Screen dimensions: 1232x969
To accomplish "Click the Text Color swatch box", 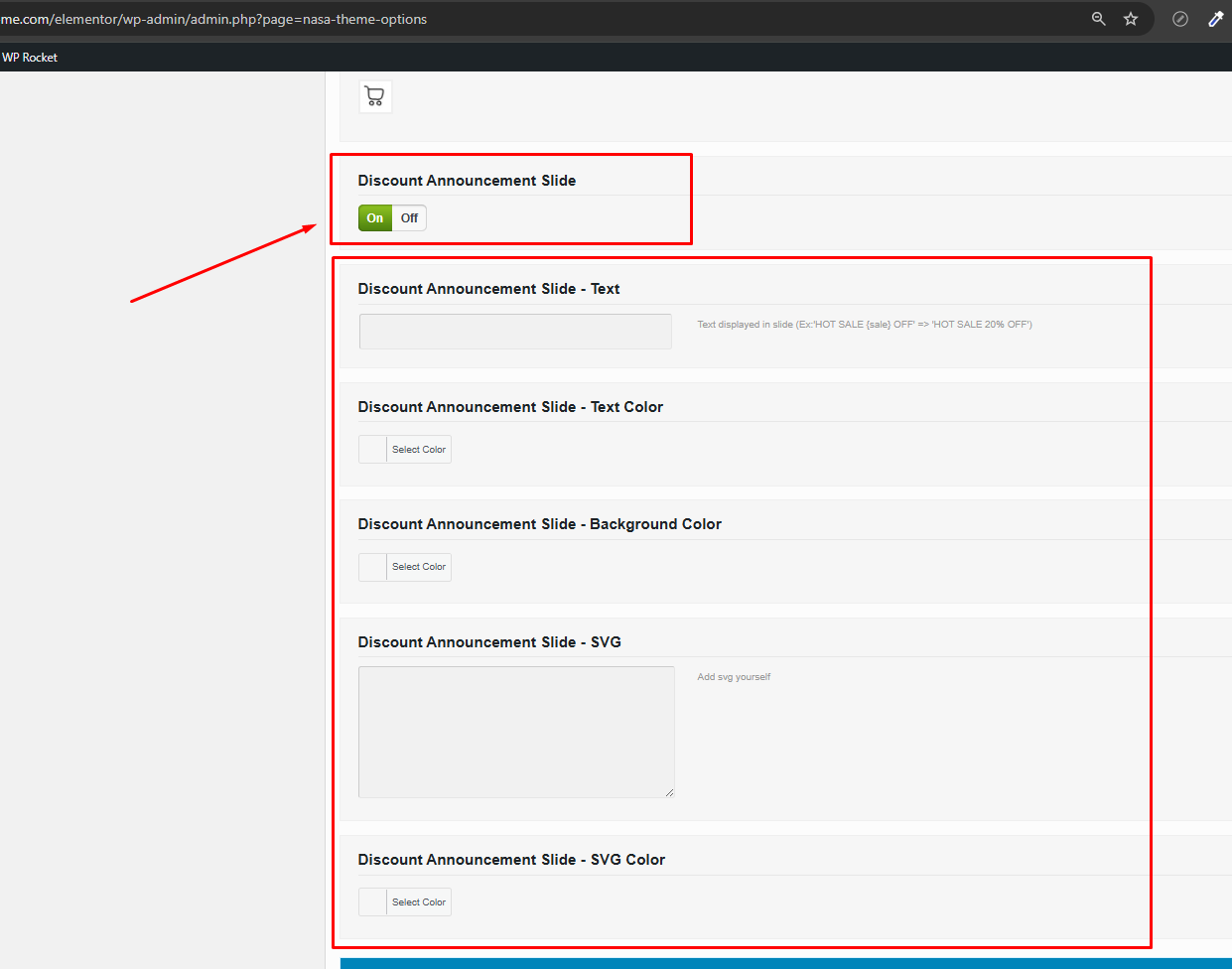I will [373, 450].
